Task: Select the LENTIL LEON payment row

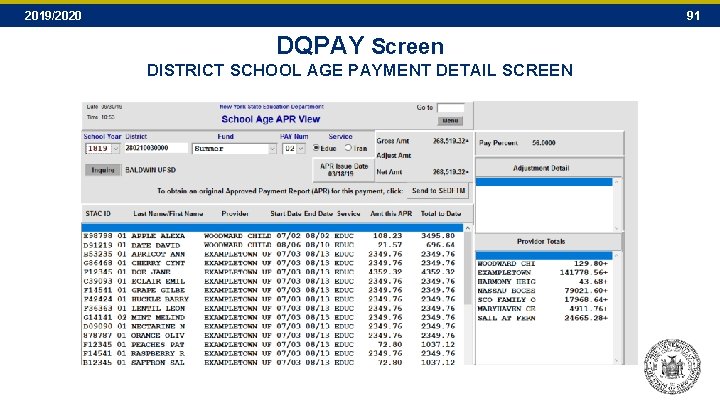Action: click(x=270, y=308)
